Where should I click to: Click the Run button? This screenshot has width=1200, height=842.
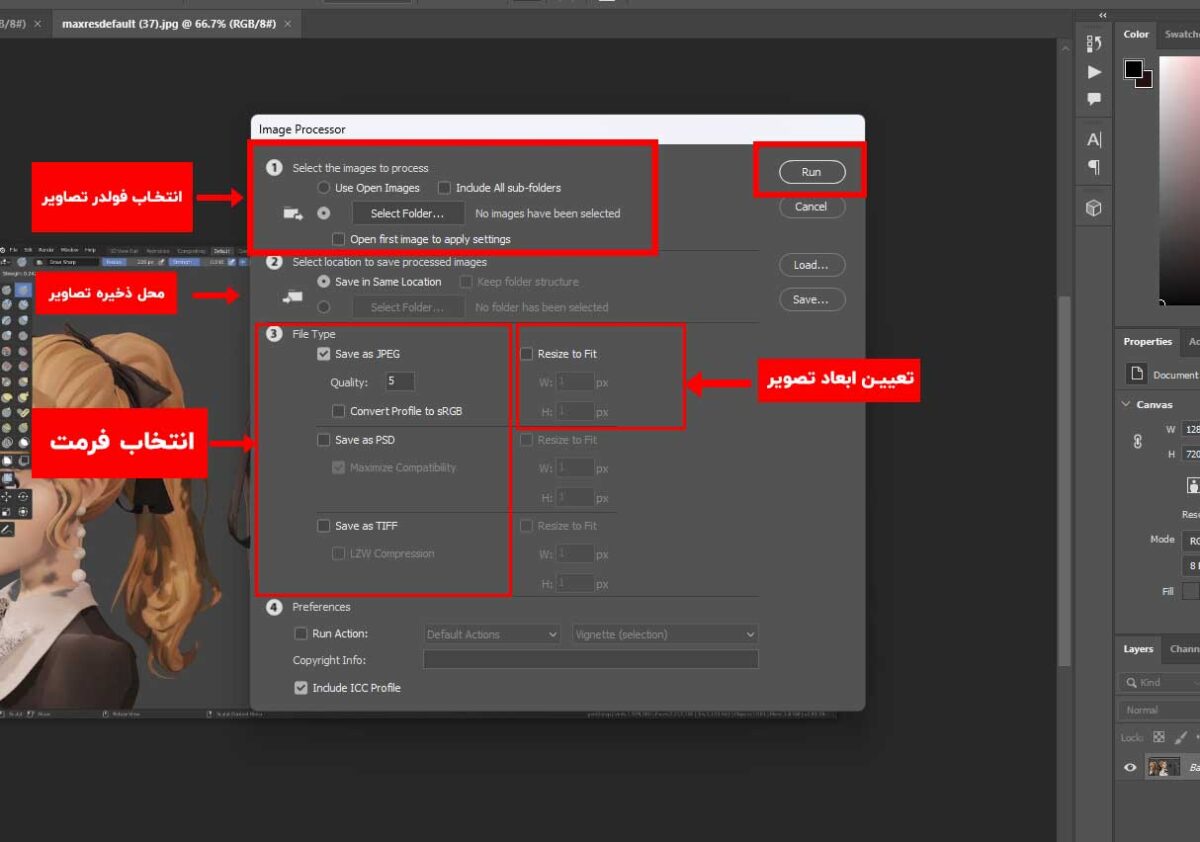click(811, 172)
